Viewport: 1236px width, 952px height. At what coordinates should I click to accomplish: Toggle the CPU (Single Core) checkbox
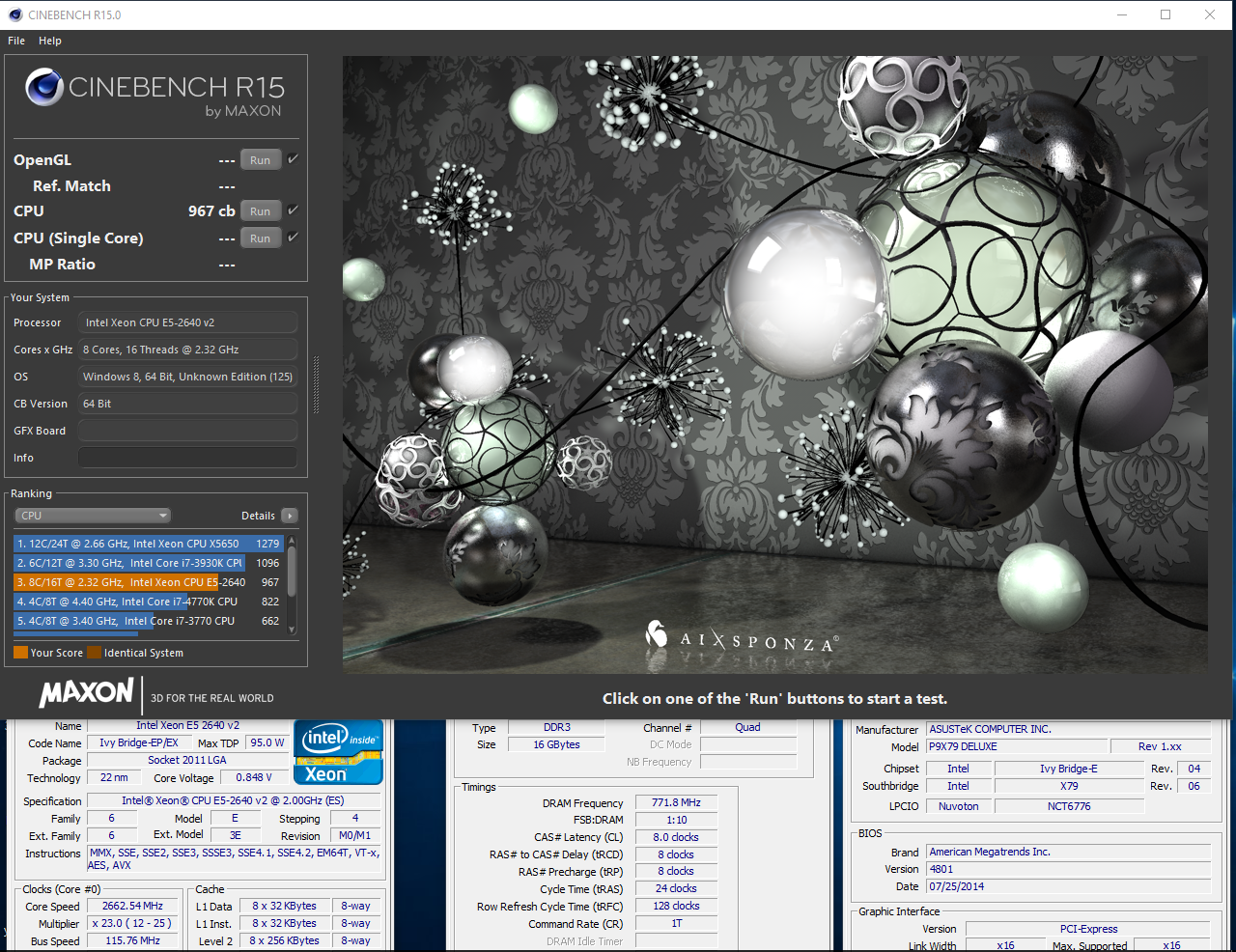(x=293, y=237)
